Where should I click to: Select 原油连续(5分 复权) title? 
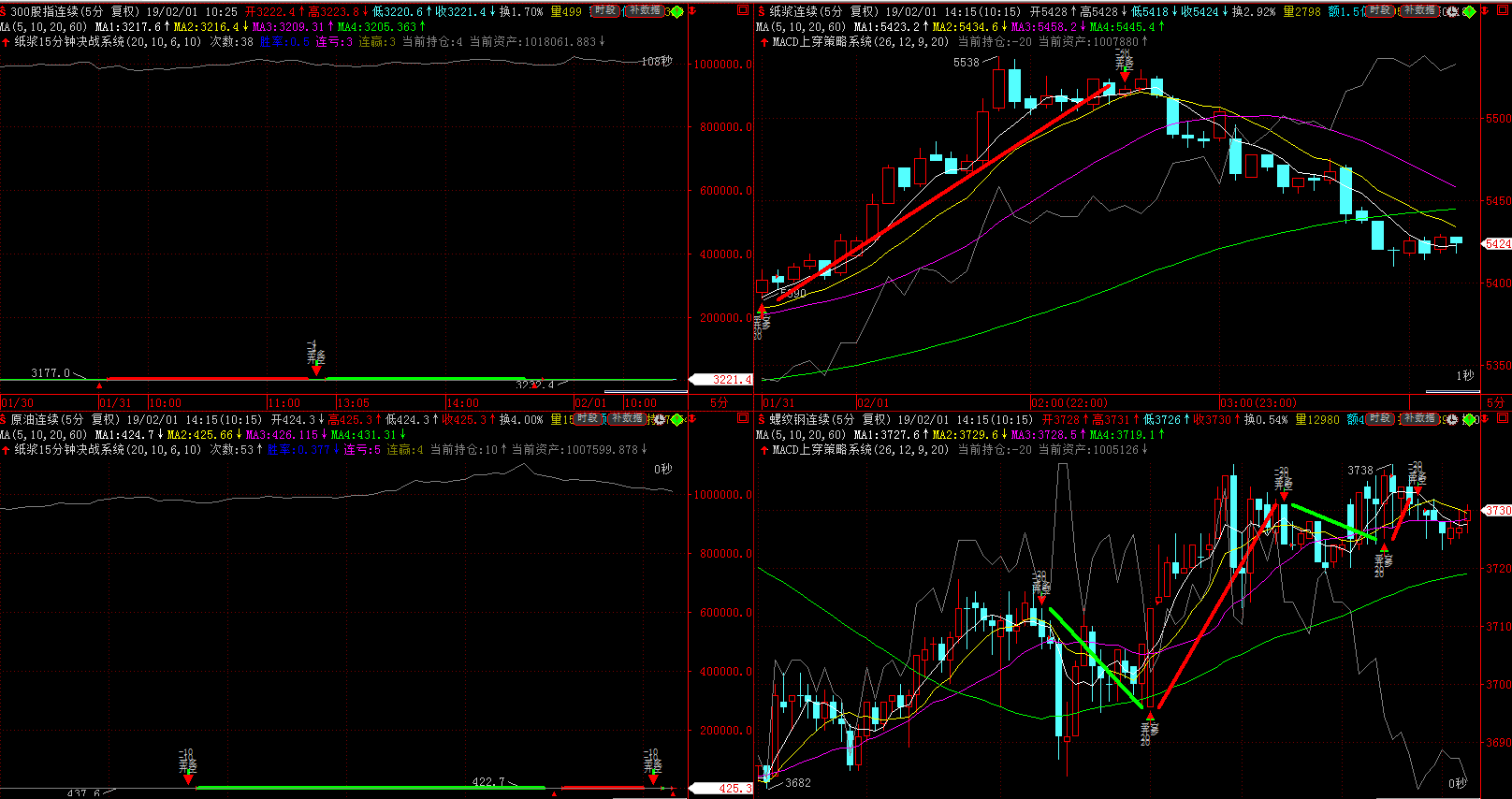coord(65,419)
